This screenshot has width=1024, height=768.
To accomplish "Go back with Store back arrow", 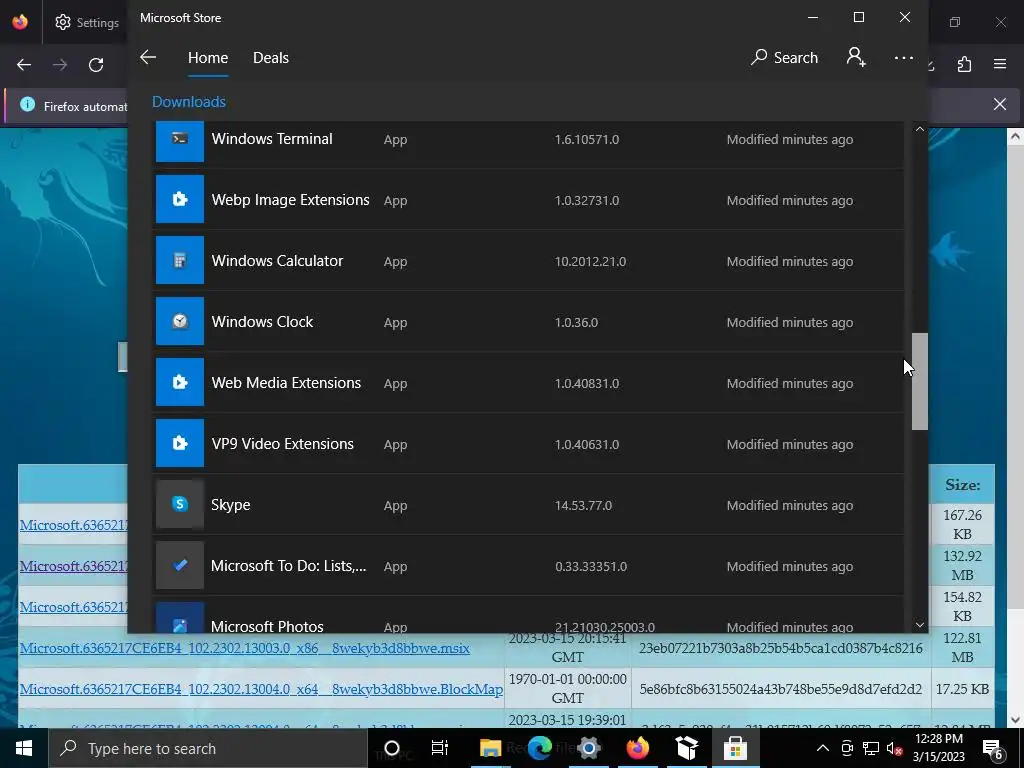I will [x=148, y=57].
